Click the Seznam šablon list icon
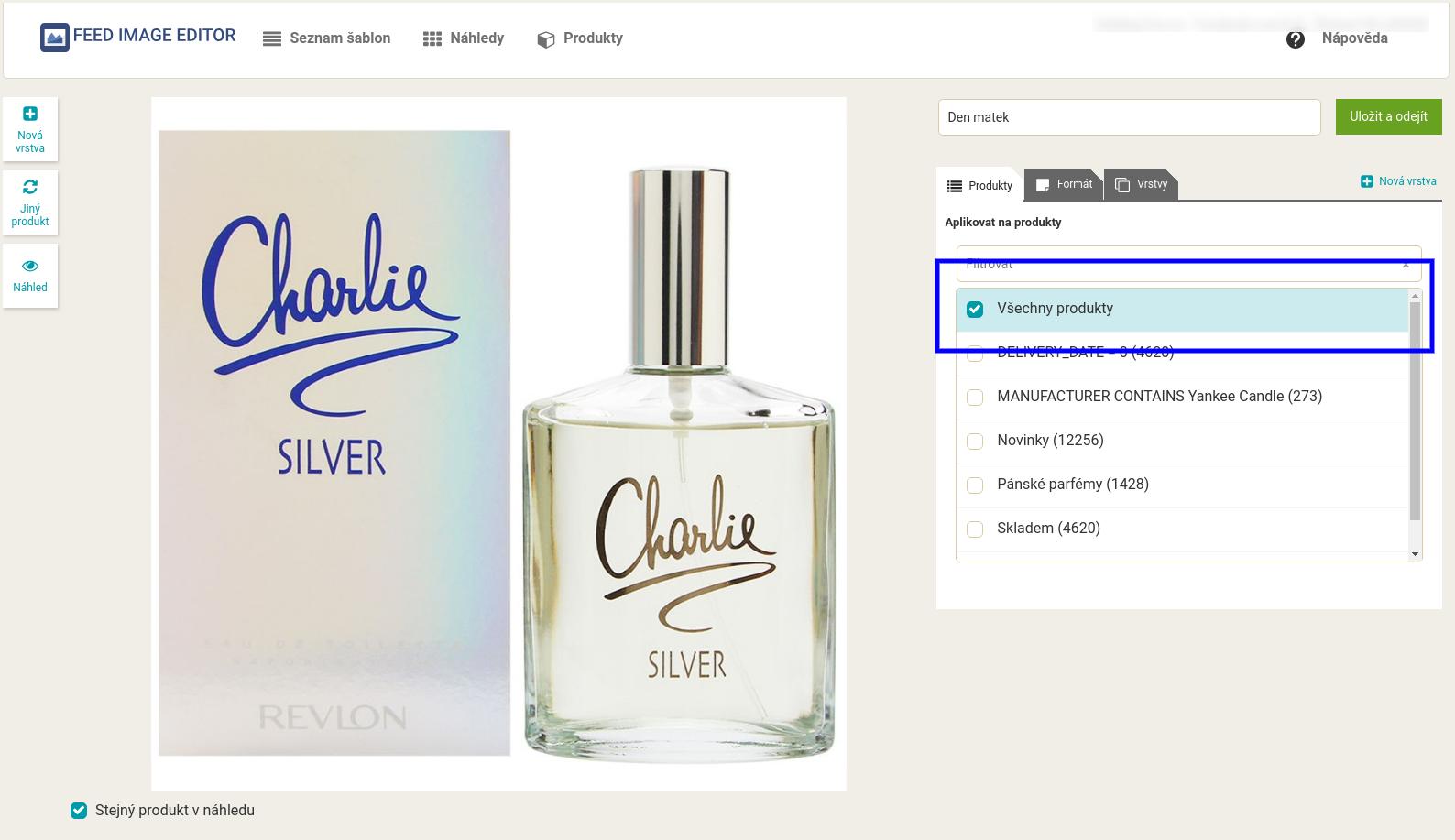This screenshot has width=1455, height=840. 272,39
